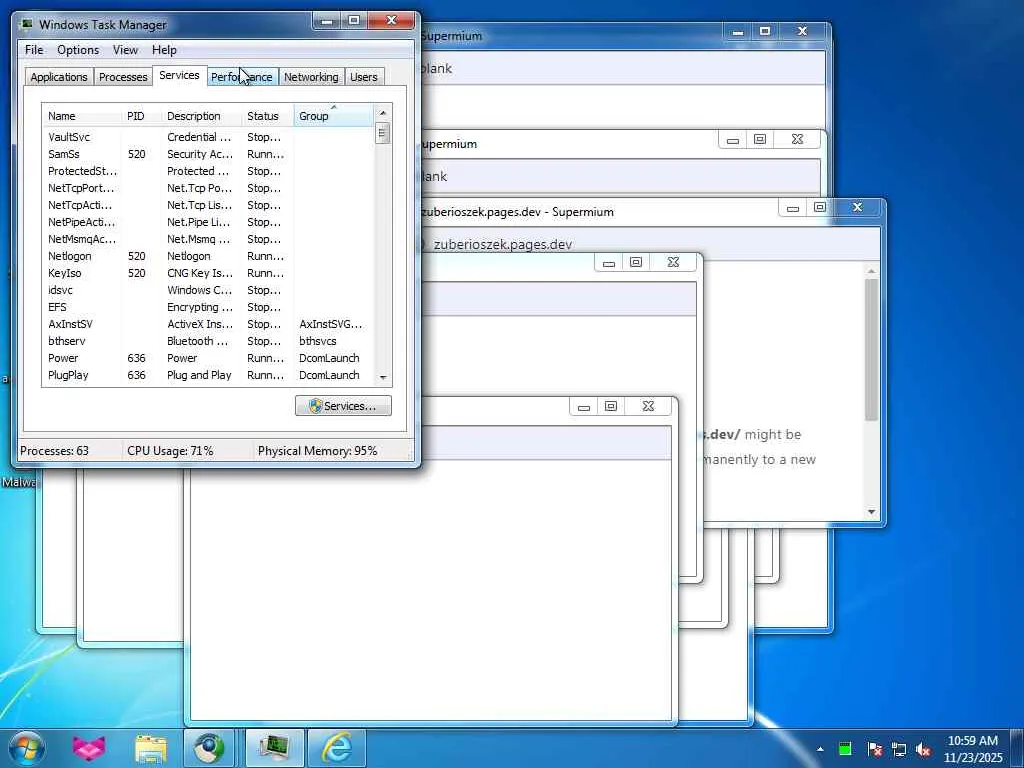Screen dimensions: 1024x768
Task: Click scroll up arrow in services list
Action: pyautogui.click(x=383, y=113)
